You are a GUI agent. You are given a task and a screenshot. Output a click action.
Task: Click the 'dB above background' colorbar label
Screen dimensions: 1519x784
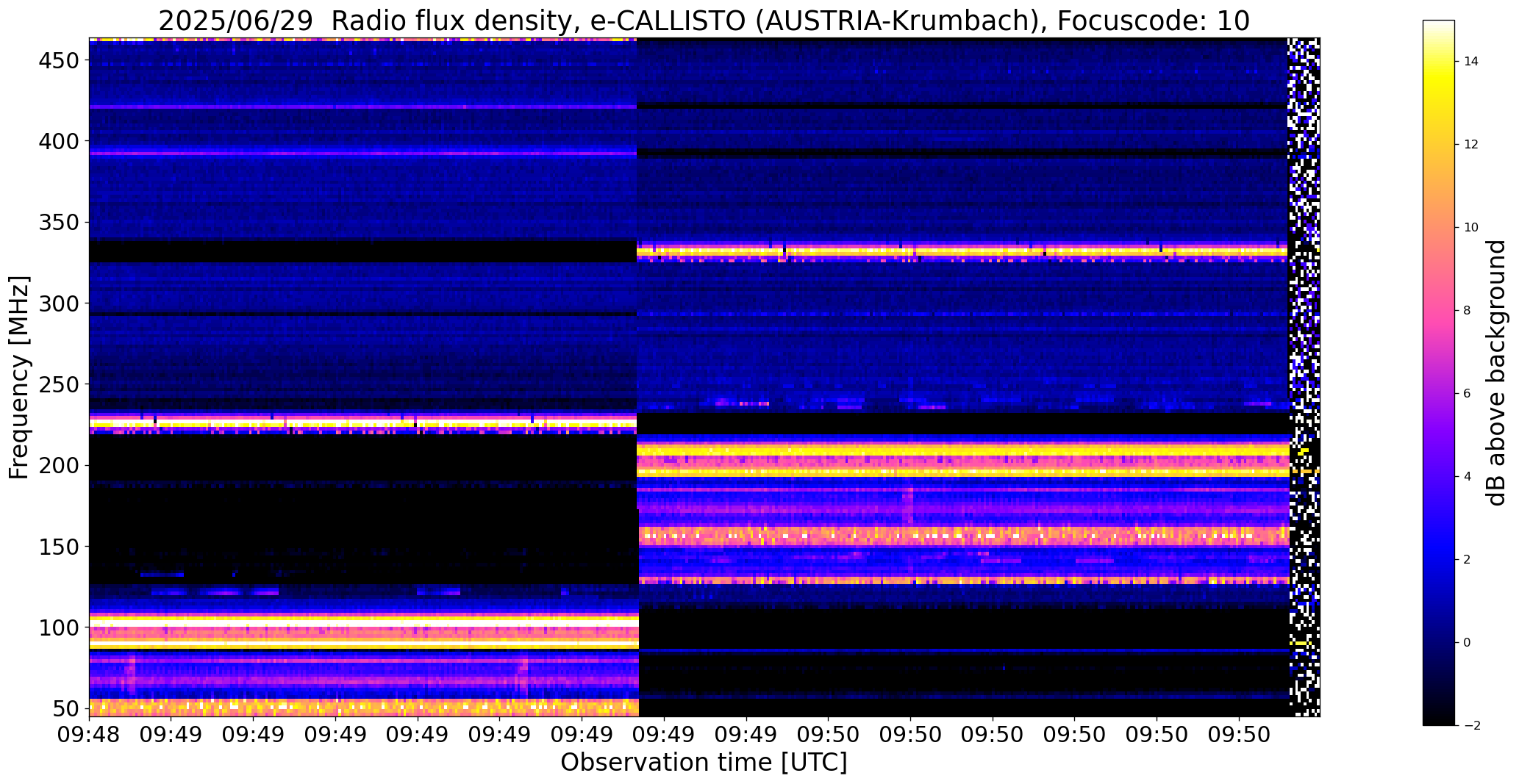point(1497,373)
